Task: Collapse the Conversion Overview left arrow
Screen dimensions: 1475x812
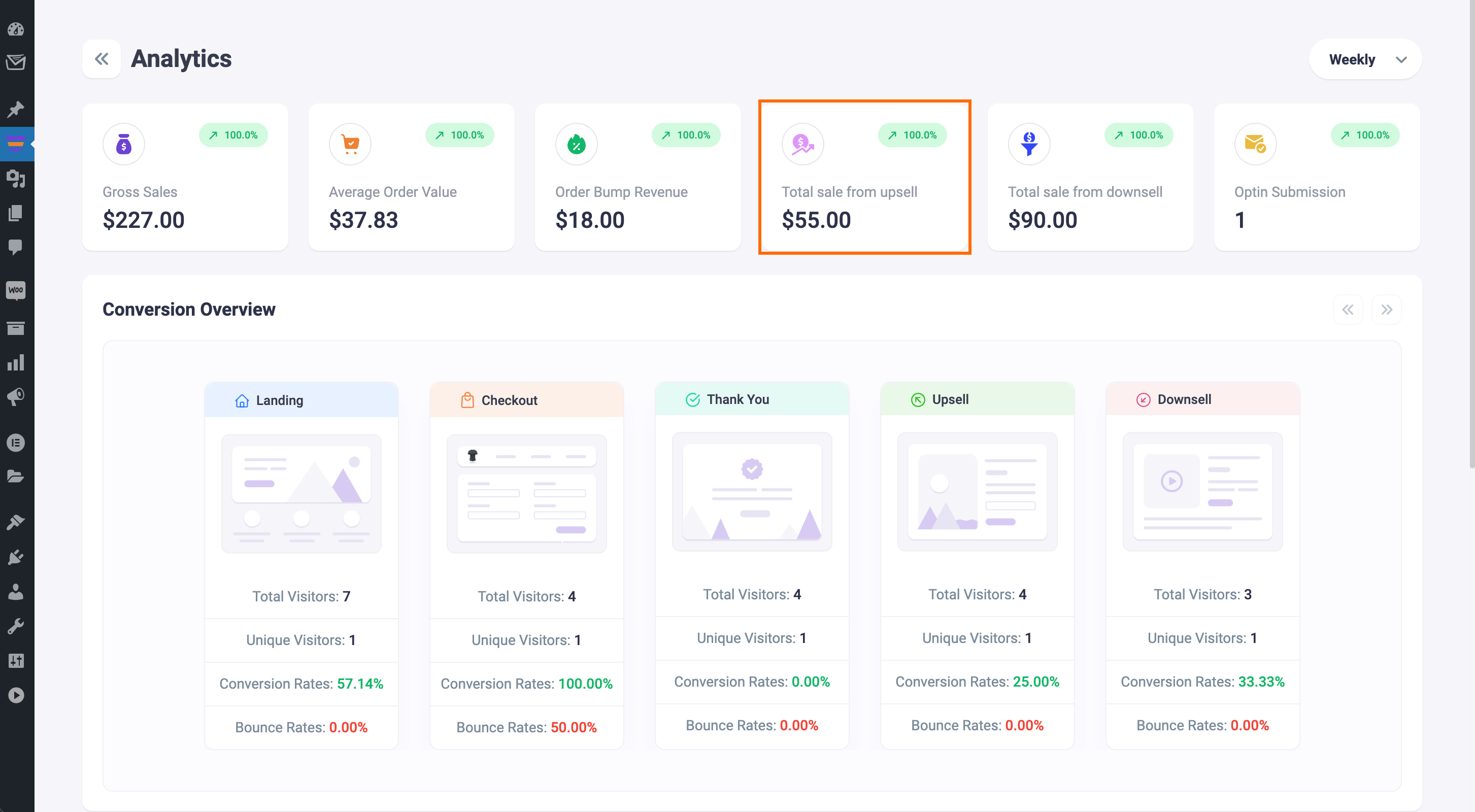Action: [x=1348, y=309]
